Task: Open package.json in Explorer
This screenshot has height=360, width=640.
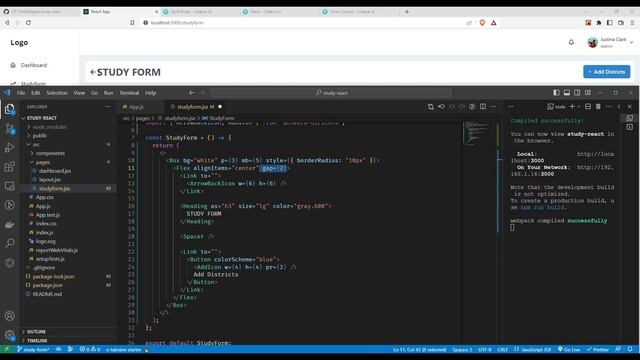Action: tap(47, 285)
